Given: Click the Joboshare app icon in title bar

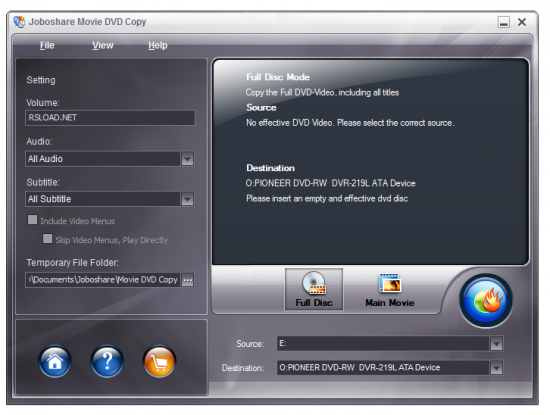Looking at the screenshot, I should [x=19, y=22].
